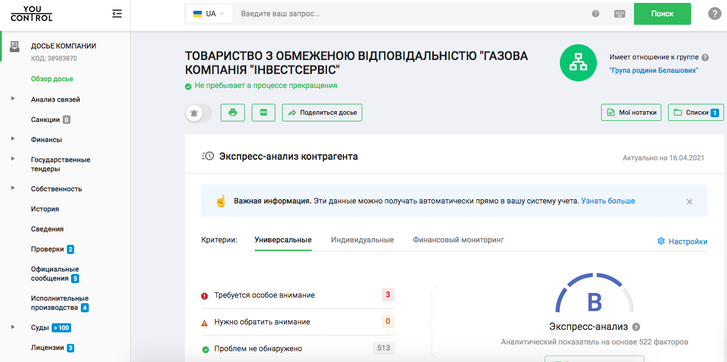The height and width of the screenshot is (362, 727).
Task: Open Списки button
Action: tap(695, 113)
